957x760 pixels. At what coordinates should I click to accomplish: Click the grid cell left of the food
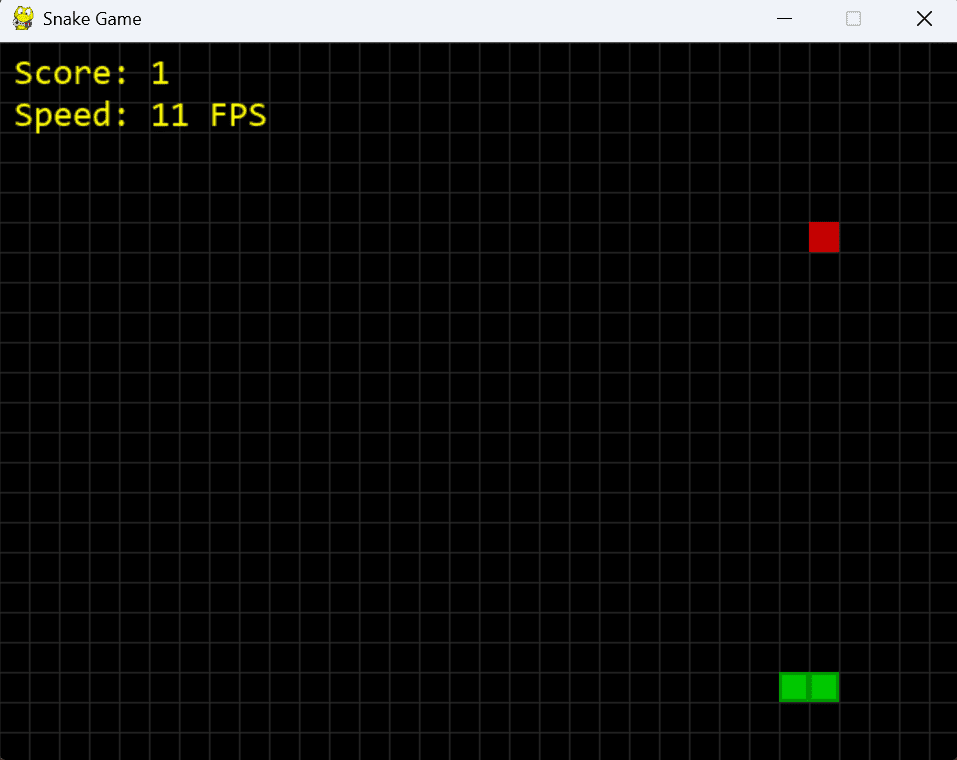click(794, 237)
